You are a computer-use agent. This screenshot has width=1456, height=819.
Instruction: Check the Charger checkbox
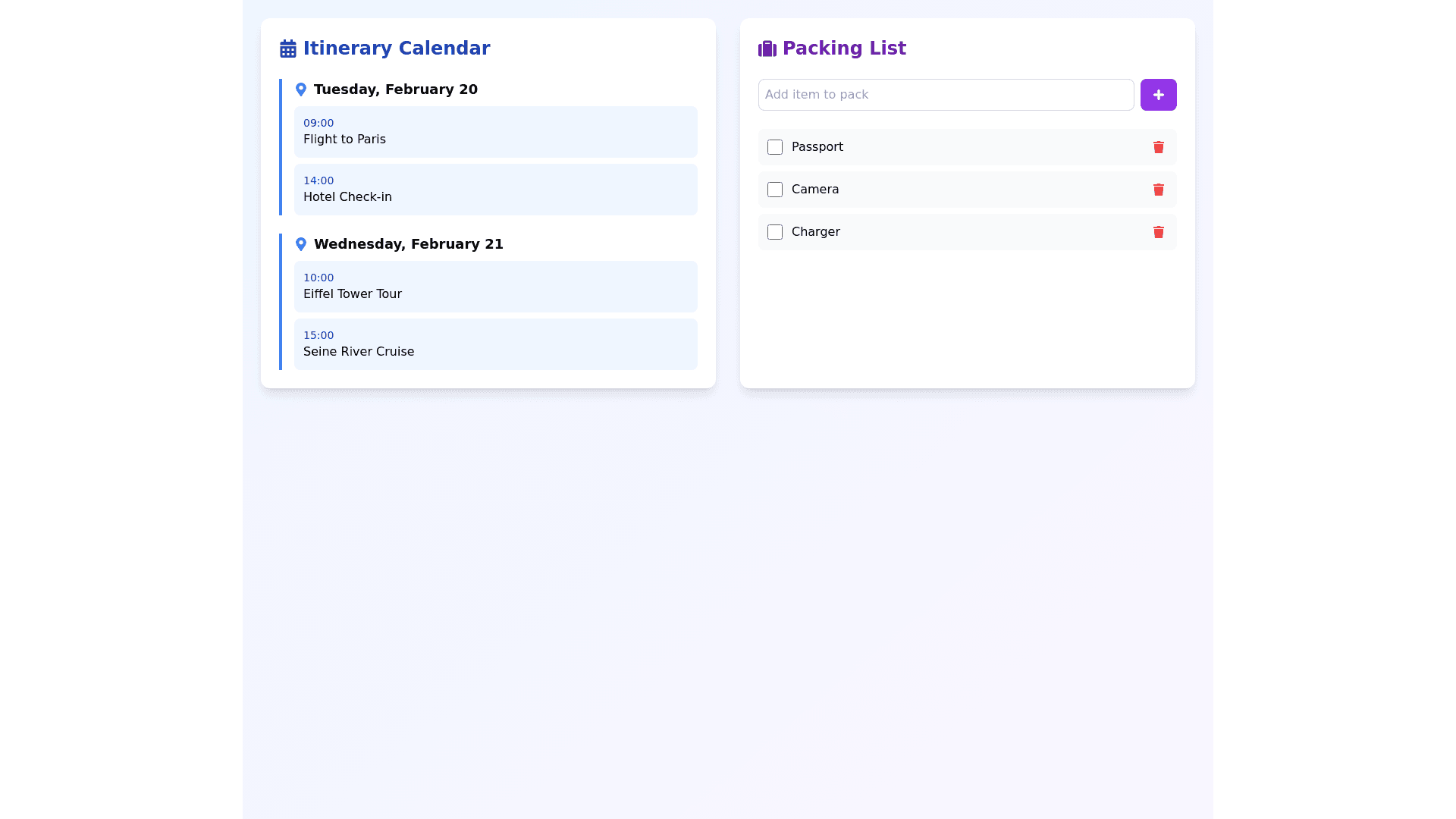[x=775, y=232]
